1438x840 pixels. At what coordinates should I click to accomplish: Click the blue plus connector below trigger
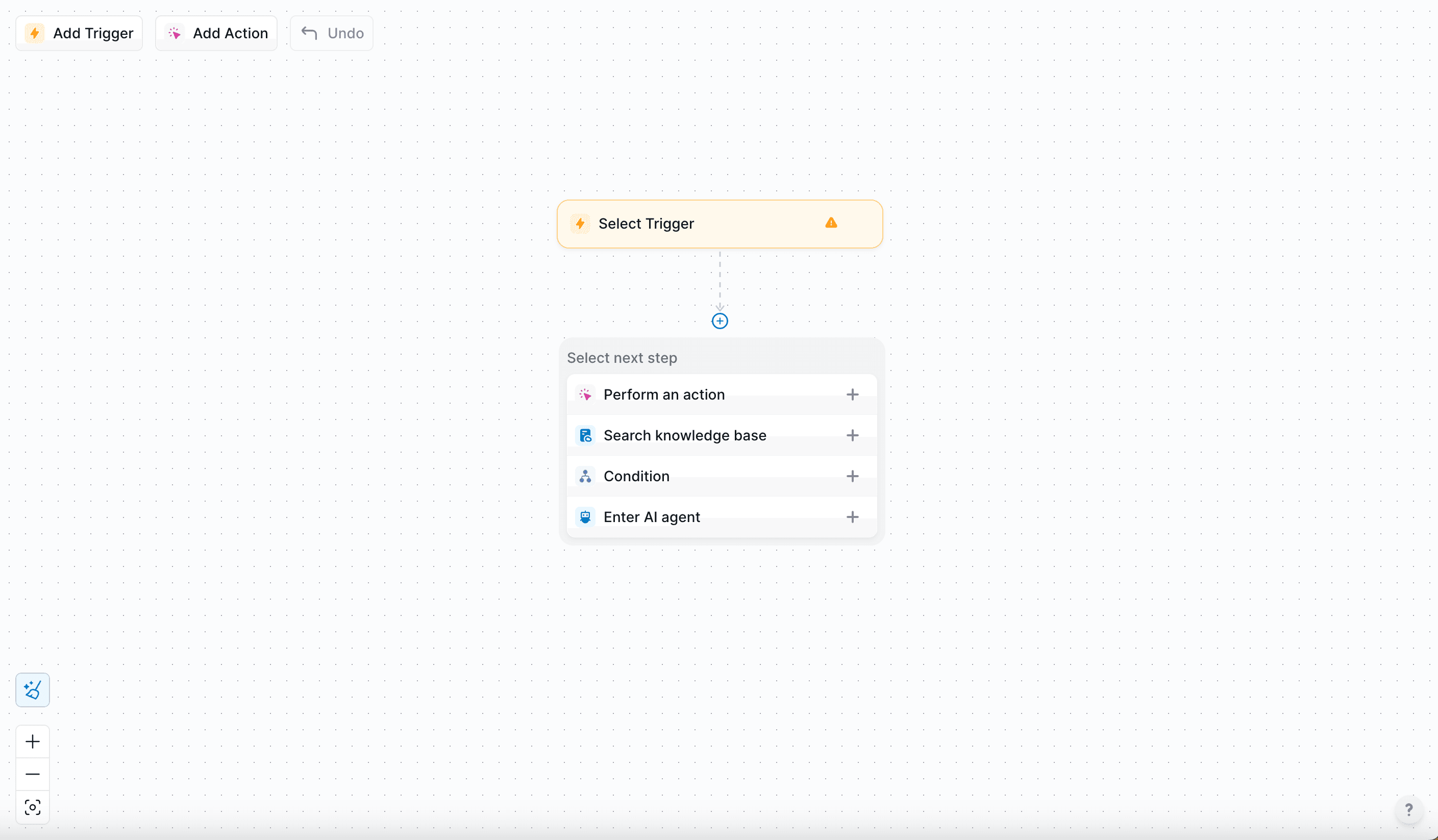tap(720, 322)
